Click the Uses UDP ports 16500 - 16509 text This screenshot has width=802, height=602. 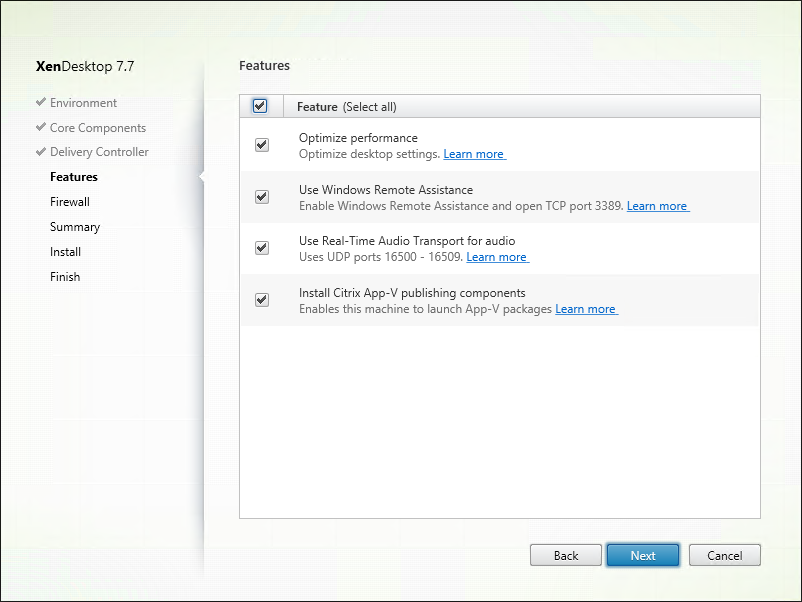pyautogui.click(x=381, y=257)
